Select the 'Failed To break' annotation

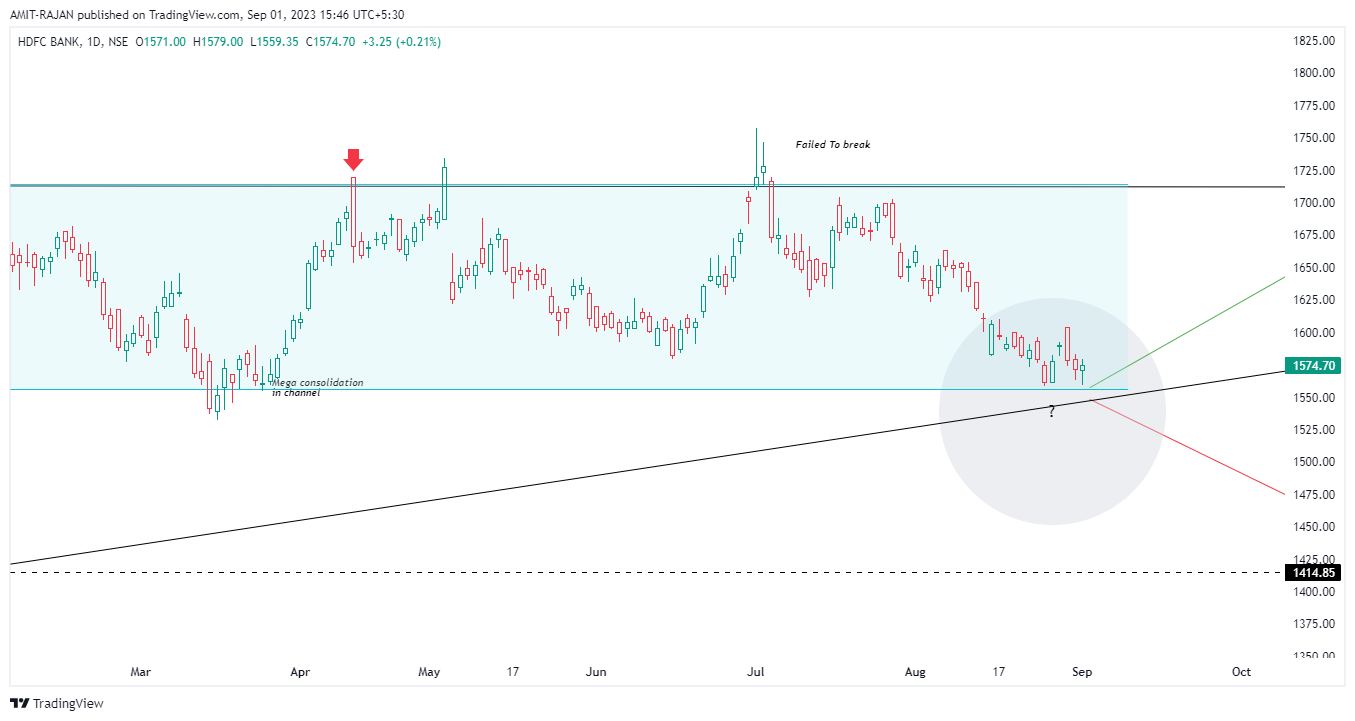coord(833,145)
